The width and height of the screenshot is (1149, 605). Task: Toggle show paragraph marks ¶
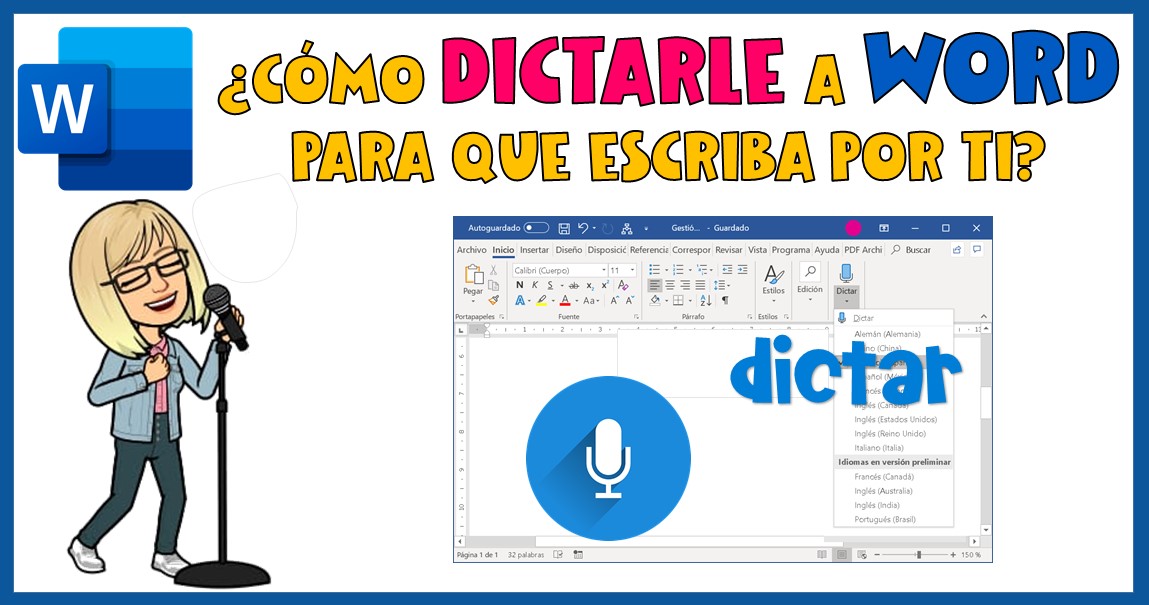click(x=725, y=300)
